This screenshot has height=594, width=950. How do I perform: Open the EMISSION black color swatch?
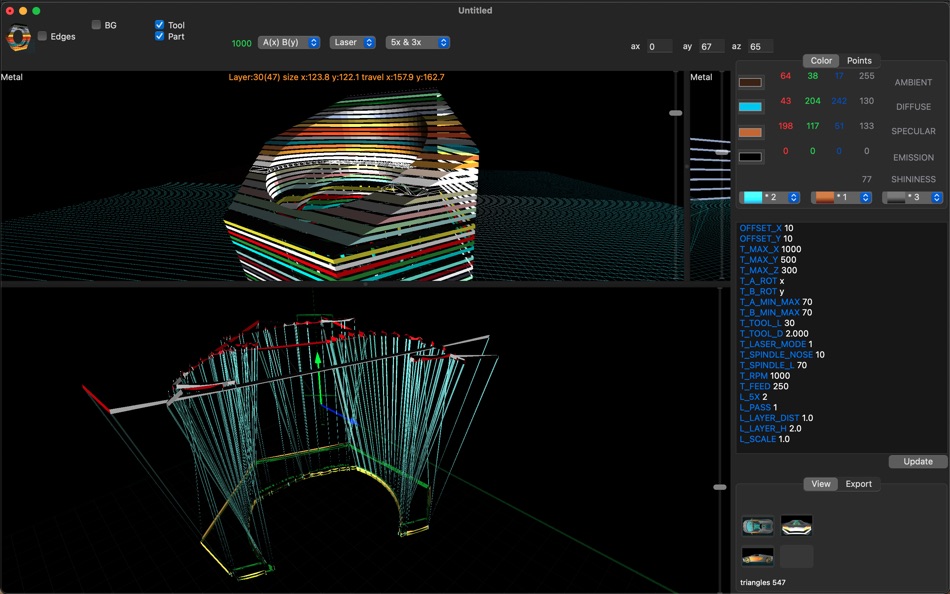[751, 157]
